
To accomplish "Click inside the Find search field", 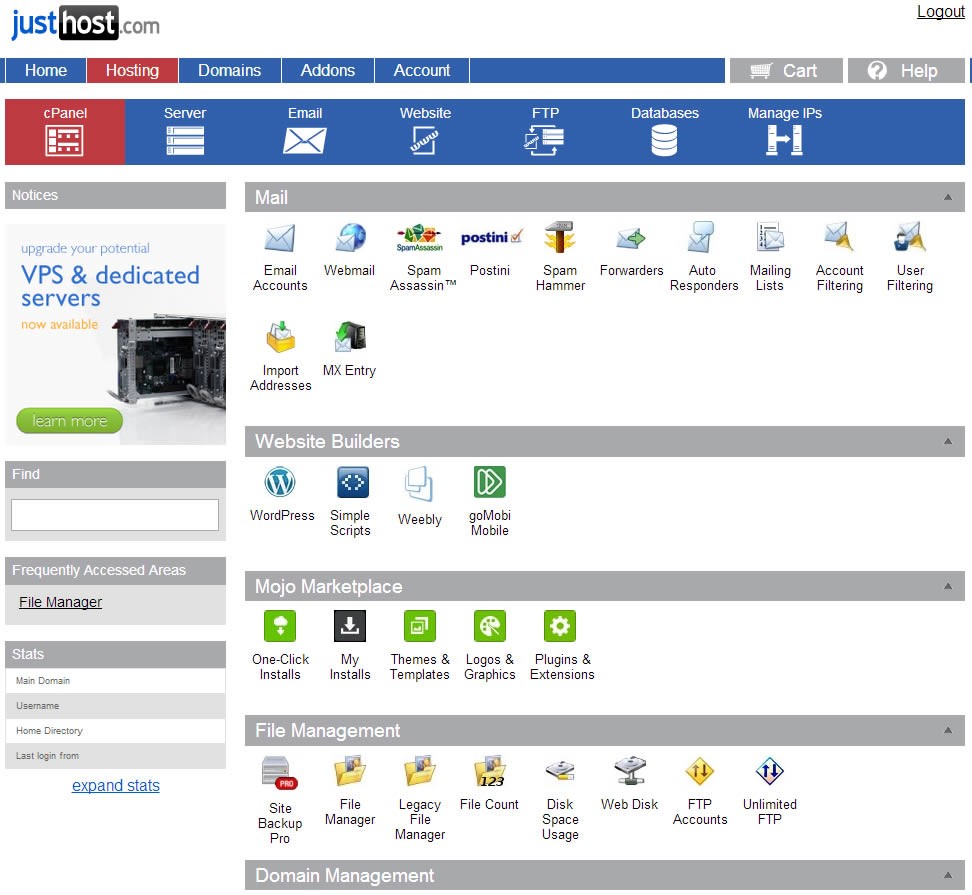I will pos(115,515).
